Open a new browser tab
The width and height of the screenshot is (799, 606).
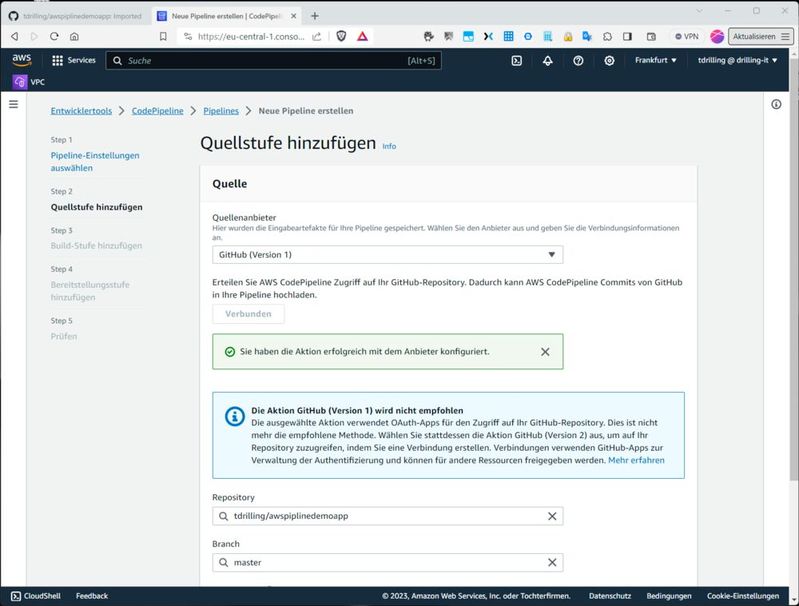click(315, 16)
